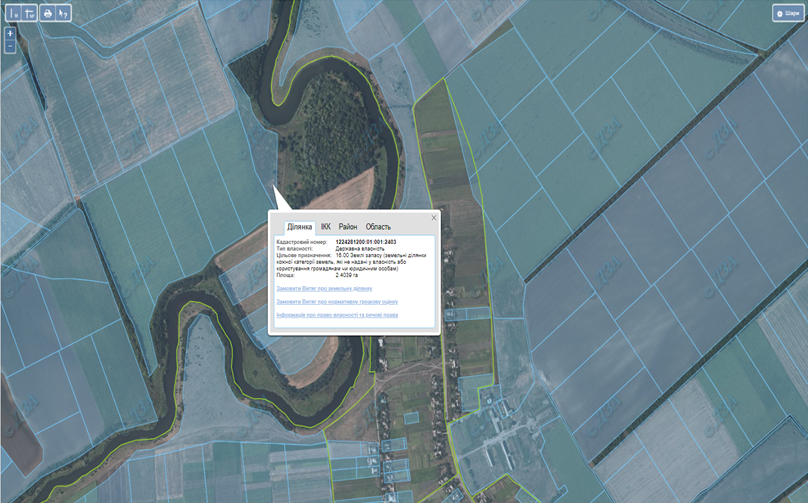Click the gear icon in Шари button
This screenshot has height=504, width=808.
(x=779, y=13)
